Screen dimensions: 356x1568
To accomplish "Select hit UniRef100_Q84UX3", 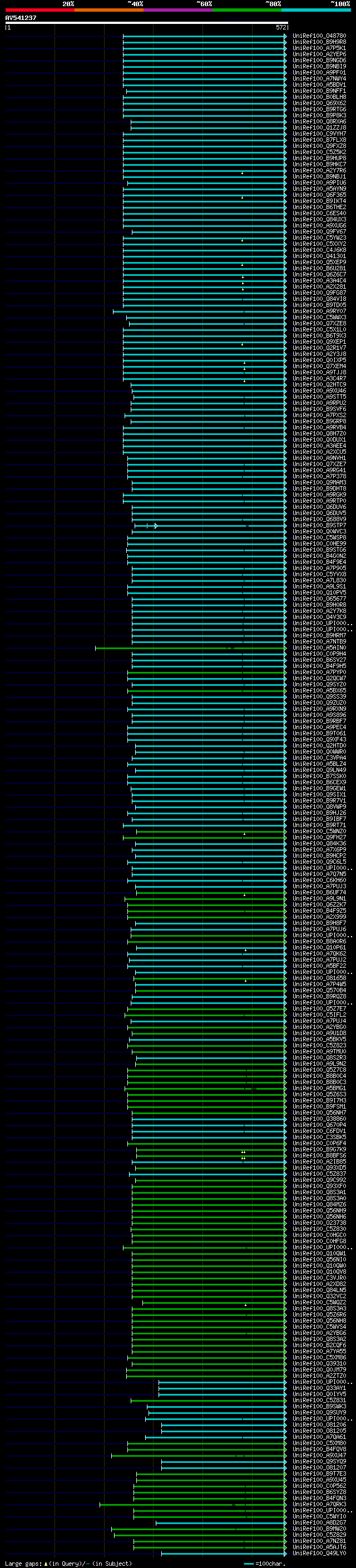I will (x=319, y=219).
